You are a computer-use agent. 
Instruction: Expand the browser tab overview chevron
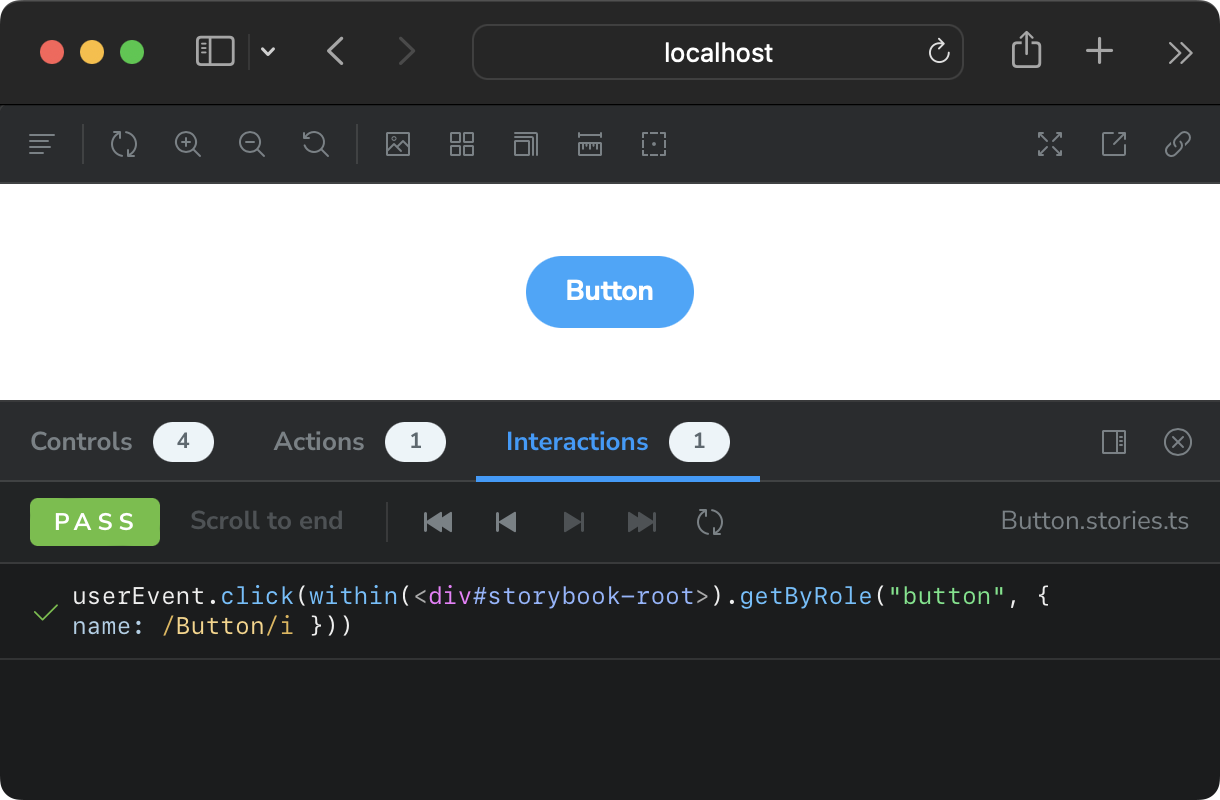pyautogui.click(x=267, y=51)
